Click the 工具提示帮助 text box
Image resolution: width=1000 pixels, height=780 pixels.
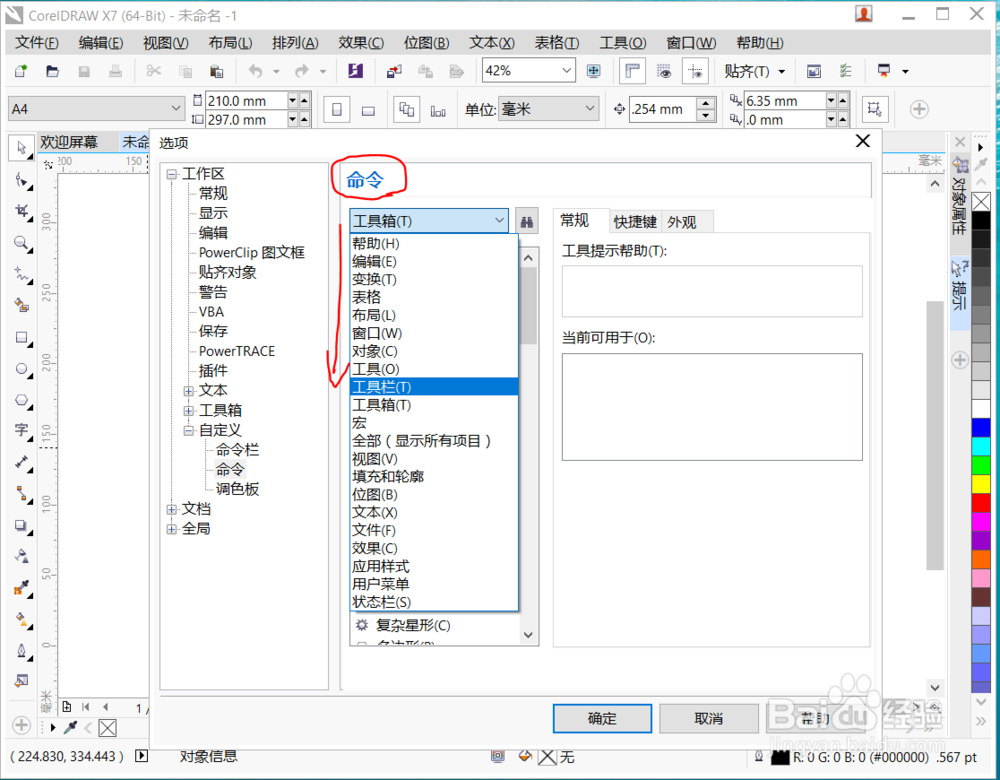[x=712, y=291]
